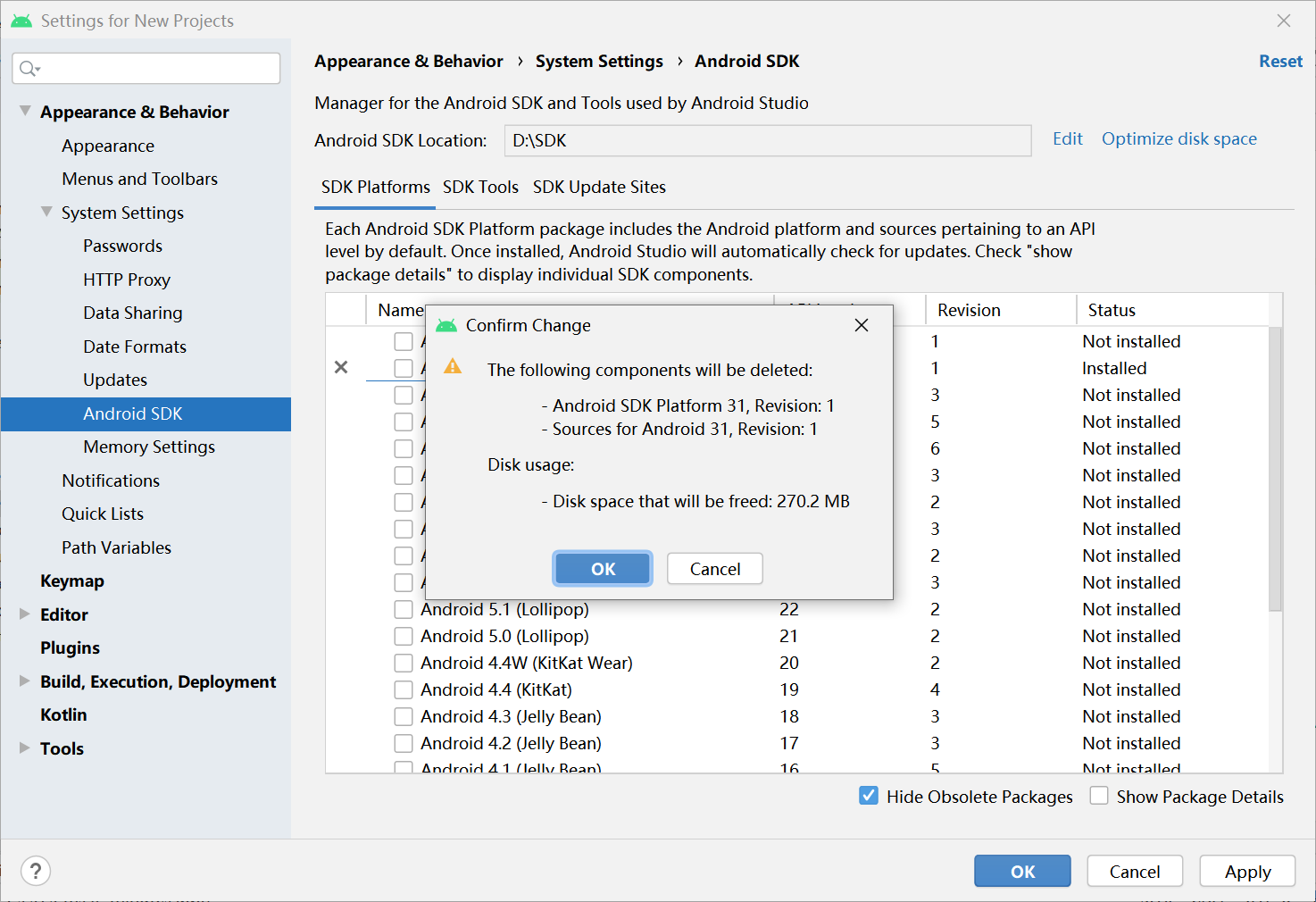Switch to the SDK Platforms tab

375,187
